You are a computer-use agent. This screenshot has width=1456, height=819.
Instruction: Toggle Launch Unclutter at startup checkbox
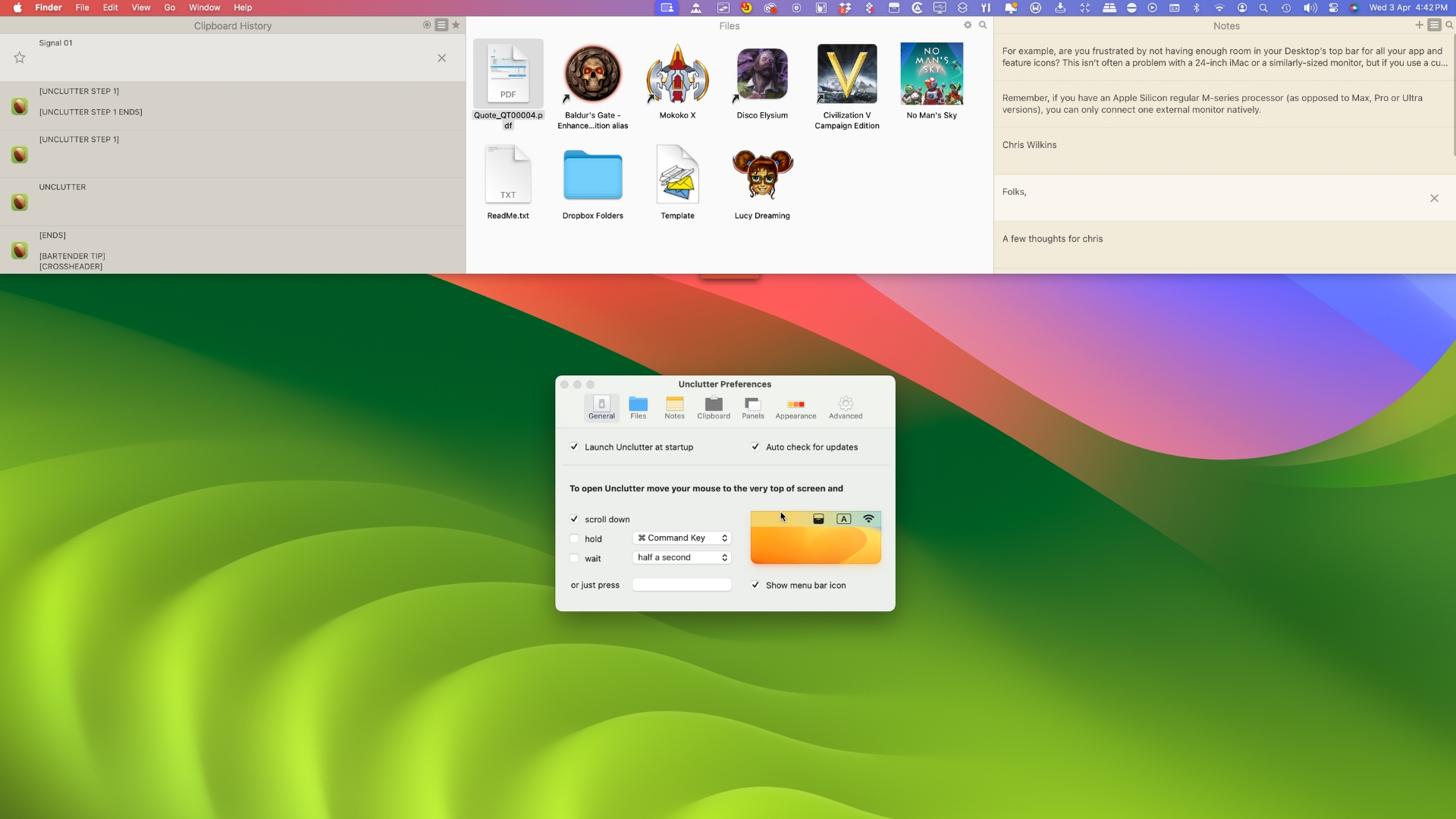click(x=574, y=447)
